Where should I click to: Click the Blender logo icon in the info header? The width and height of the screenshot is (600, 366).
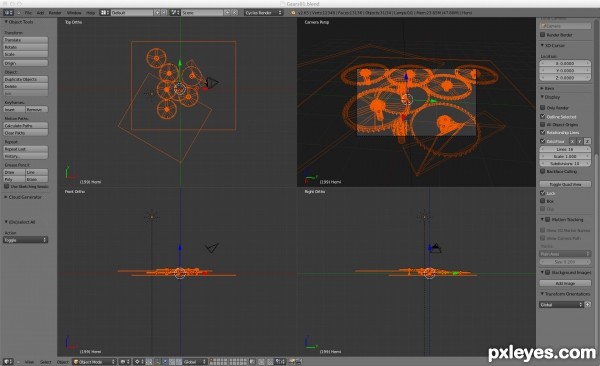pyautogui.click(x=293, y=13)
